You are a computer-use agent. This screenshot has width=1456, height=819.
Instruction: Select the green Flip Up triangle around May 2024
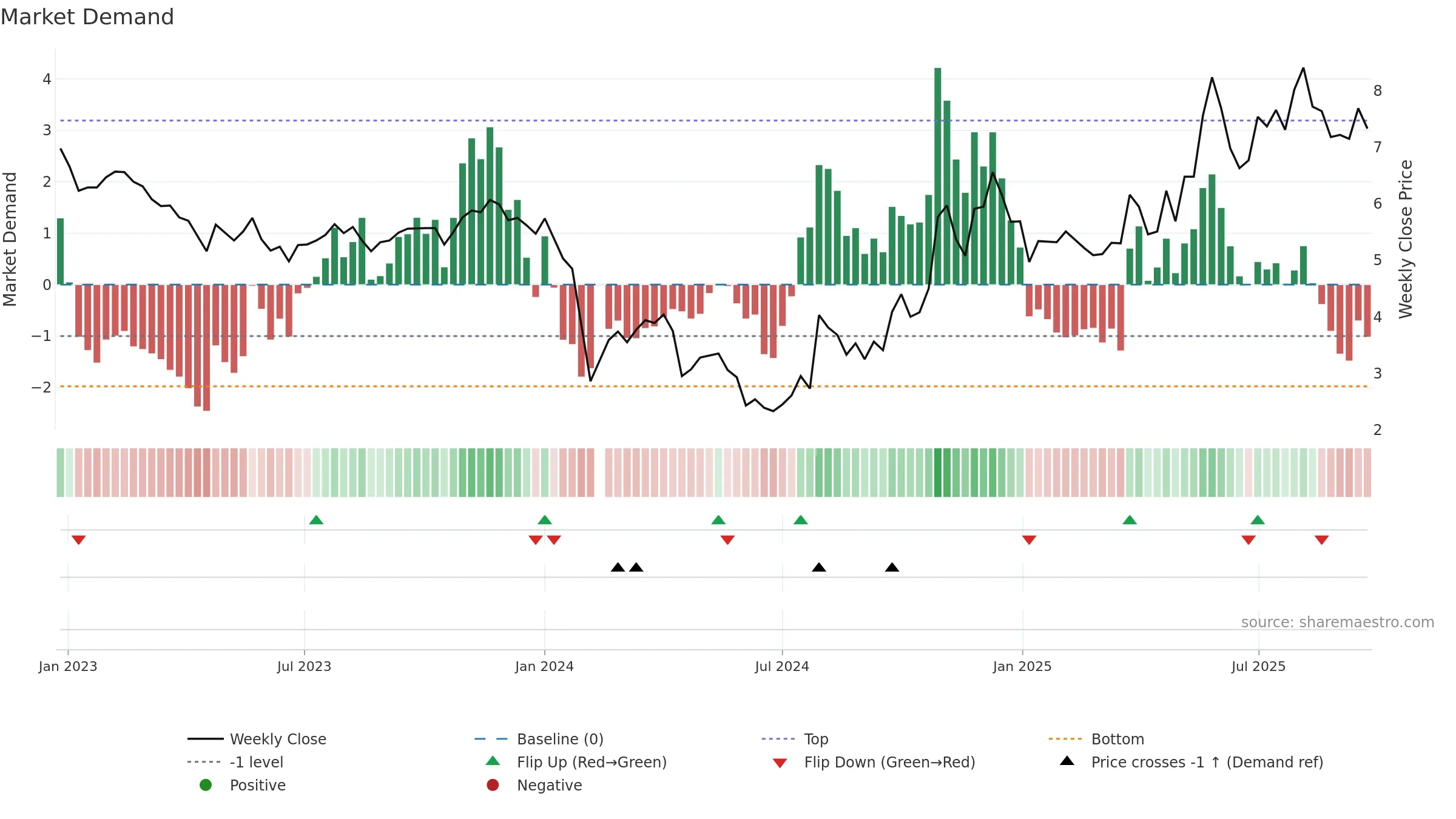(718, 520)
